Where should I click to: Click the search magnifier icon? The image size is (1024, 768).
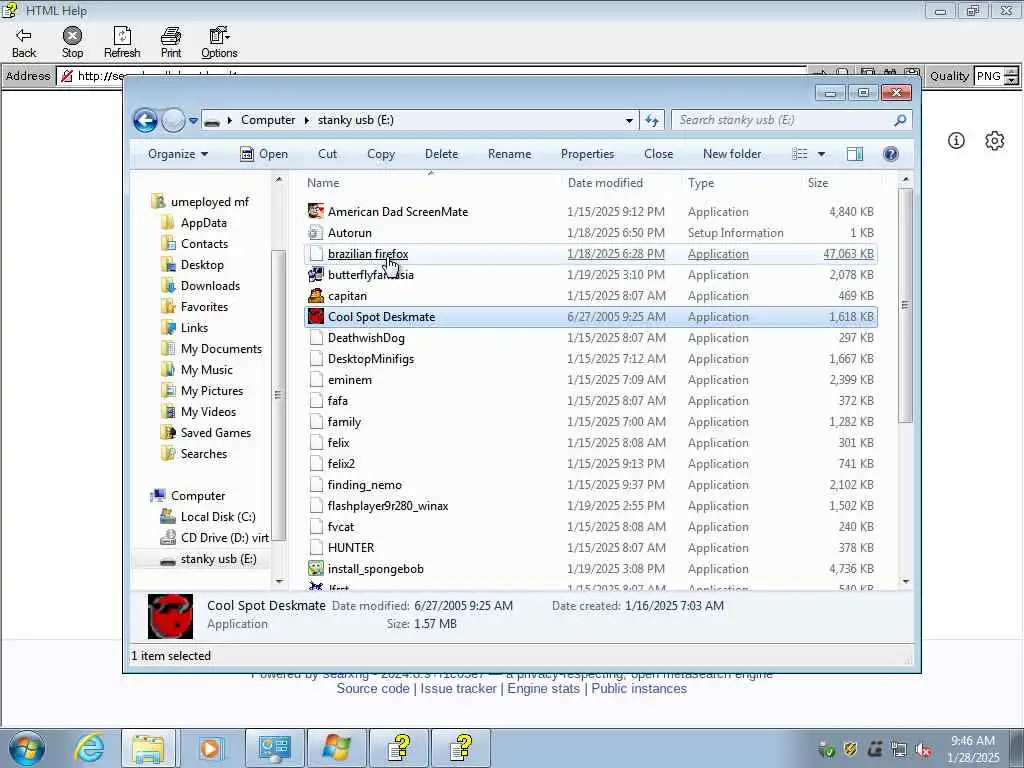(x=900, y=120)
